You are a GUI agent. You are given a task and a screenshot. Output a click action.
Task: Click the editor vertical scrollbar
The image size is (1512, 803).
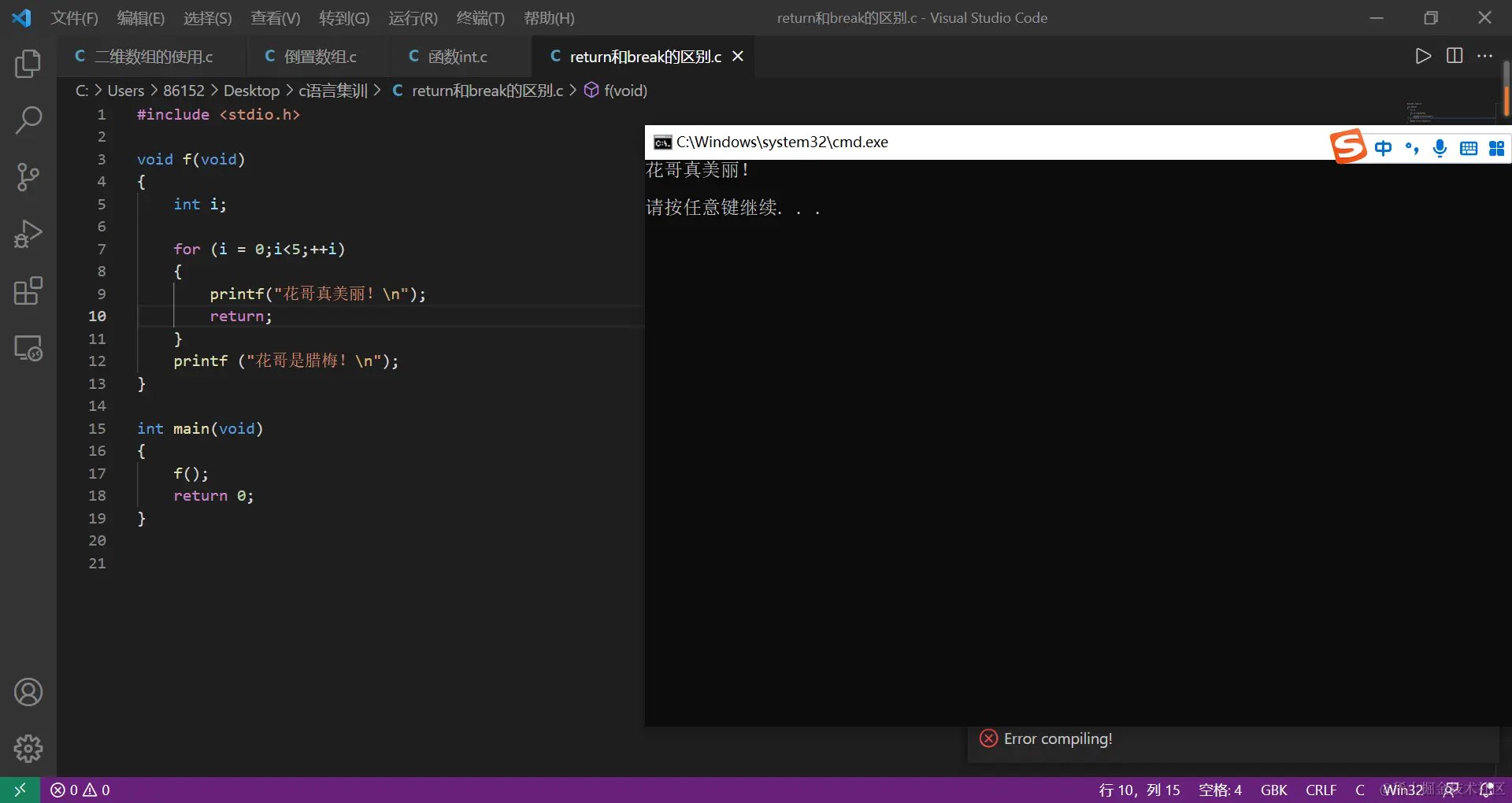1506,89
